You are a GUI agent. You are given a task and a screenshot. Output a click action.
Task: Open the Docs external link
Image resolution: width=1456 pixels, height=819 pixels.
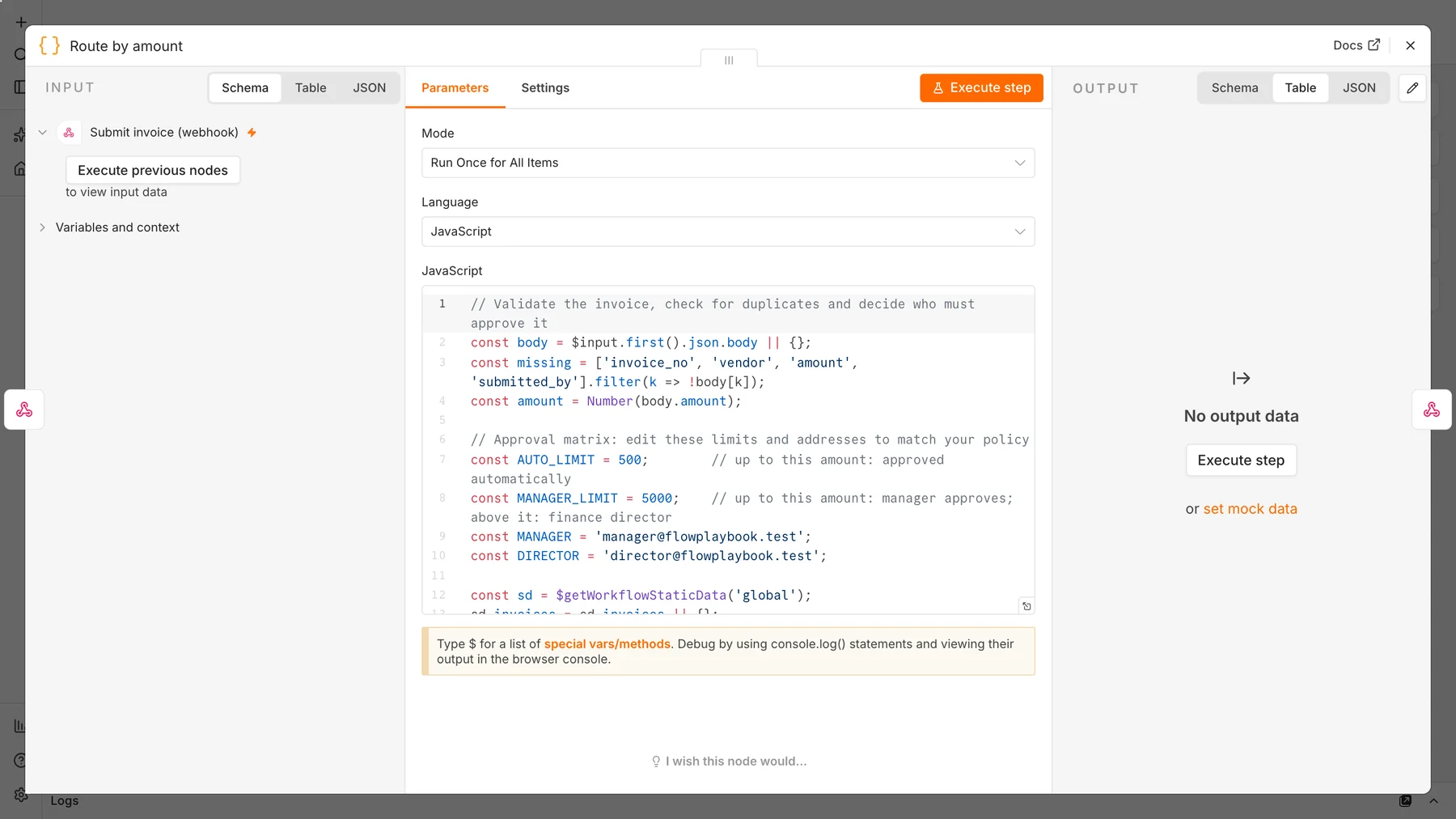[x=1357, y=45]
